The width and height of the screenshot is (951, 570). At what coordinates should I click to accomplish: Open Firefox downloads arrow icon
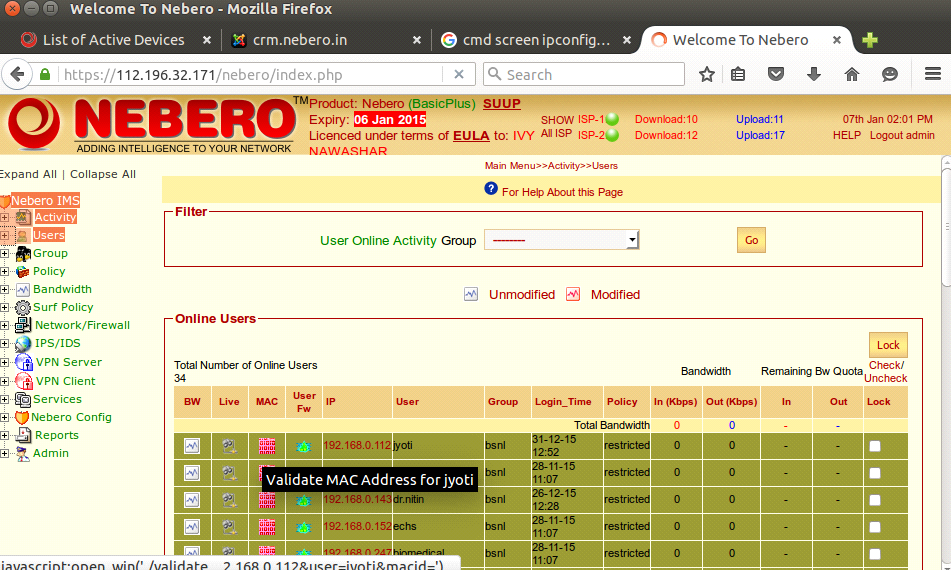coord(814,75)
